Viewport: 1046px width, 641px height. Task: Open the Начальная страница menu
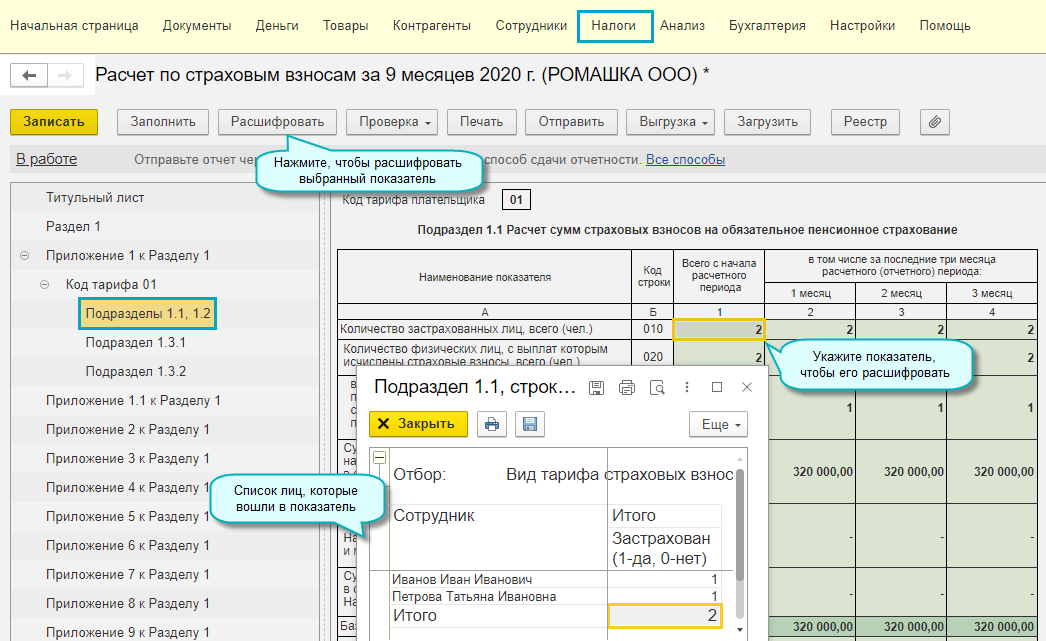pyautogui.click(x=74, y=26)
